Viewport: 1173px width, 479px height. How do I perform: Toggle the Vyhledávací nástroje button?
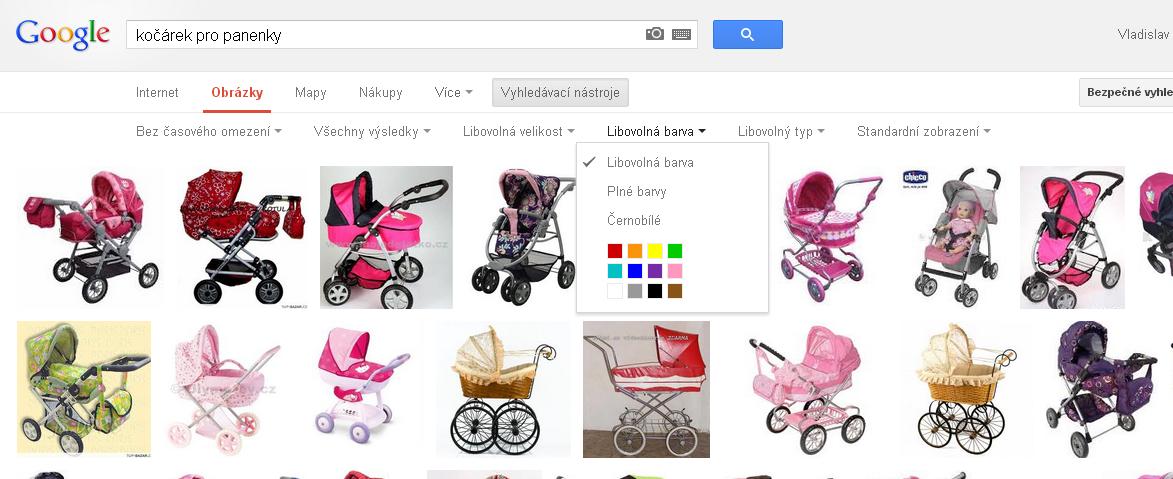(x=560, y=93)
